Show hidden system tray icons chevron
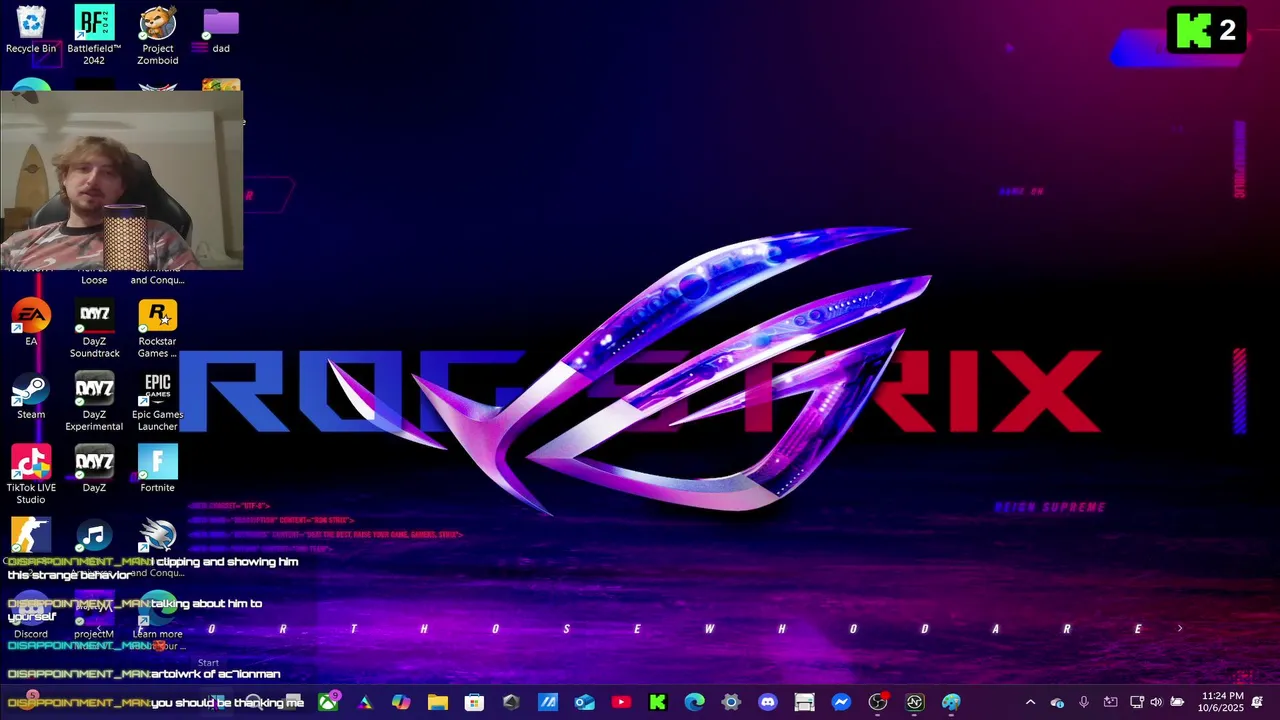 [x=1030, y=702]
